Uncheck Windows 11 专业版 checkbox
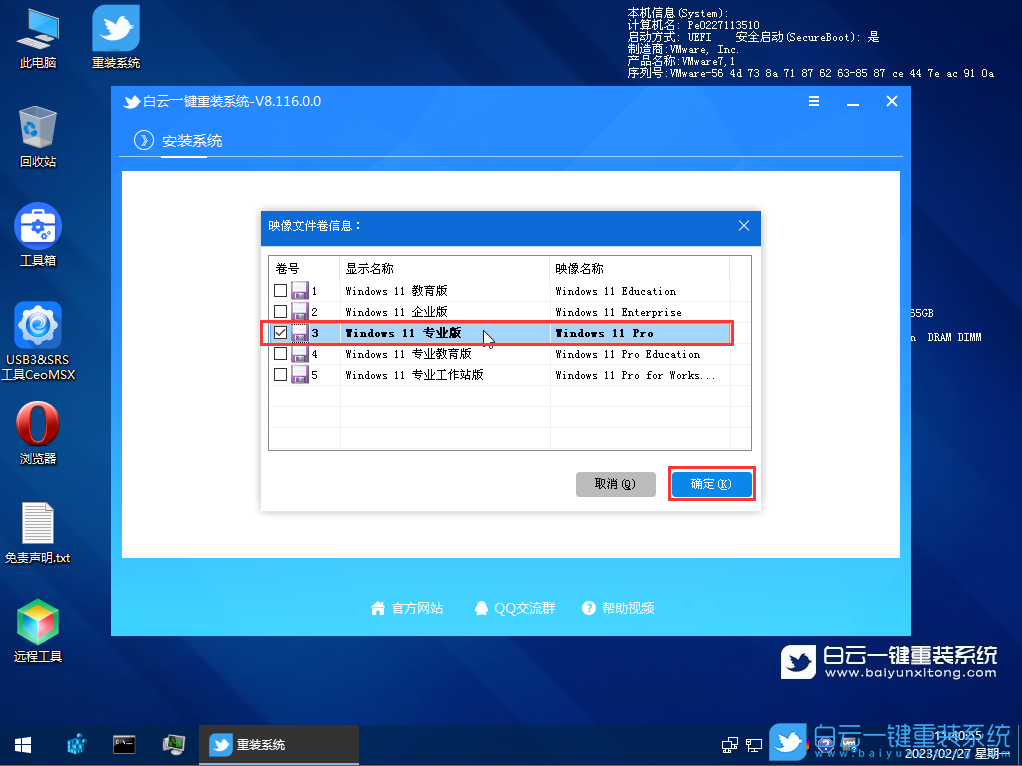This screenshot has width=1022, height=766. pos(280,332)
